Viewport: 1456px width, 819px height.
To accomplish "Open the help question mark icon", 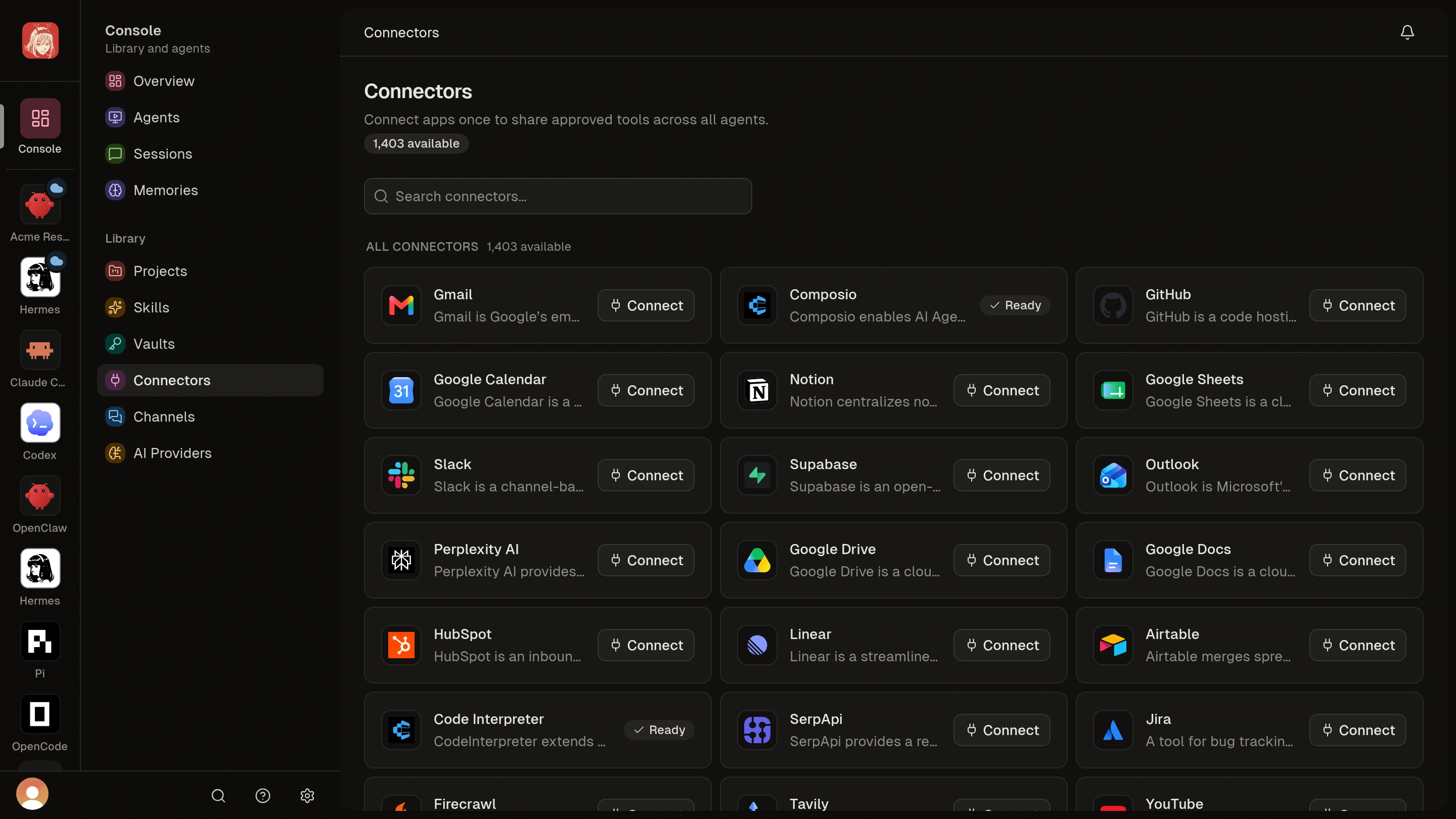I will [263, 796].
